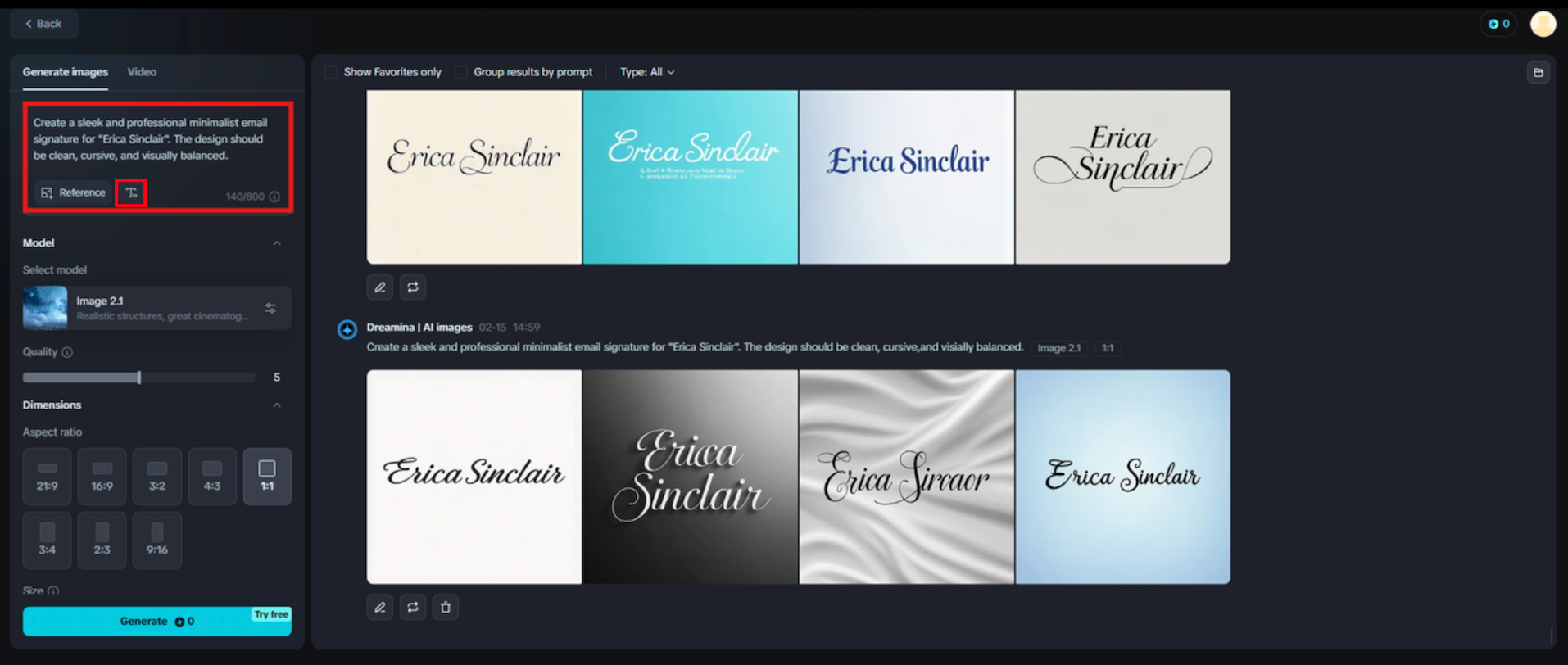
Task: Open the model settings sliders icon
Action: click(x=270, y=308)
